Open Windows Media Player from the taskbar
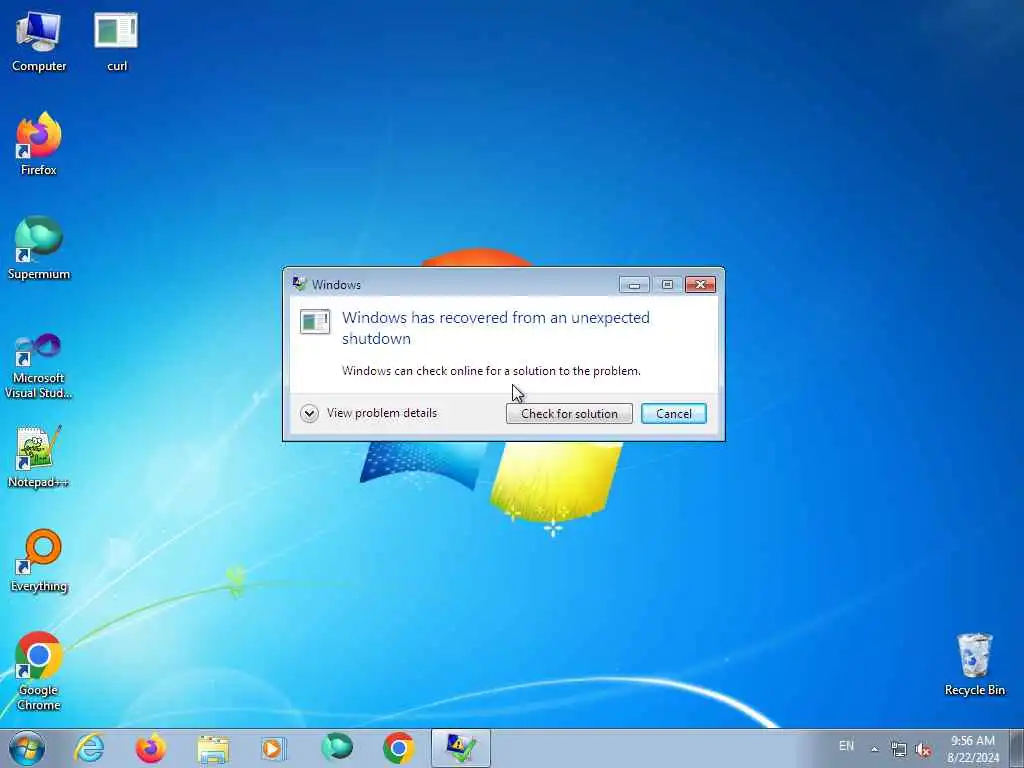Viewport: 1024px width, 768px height. coord(274,748)
